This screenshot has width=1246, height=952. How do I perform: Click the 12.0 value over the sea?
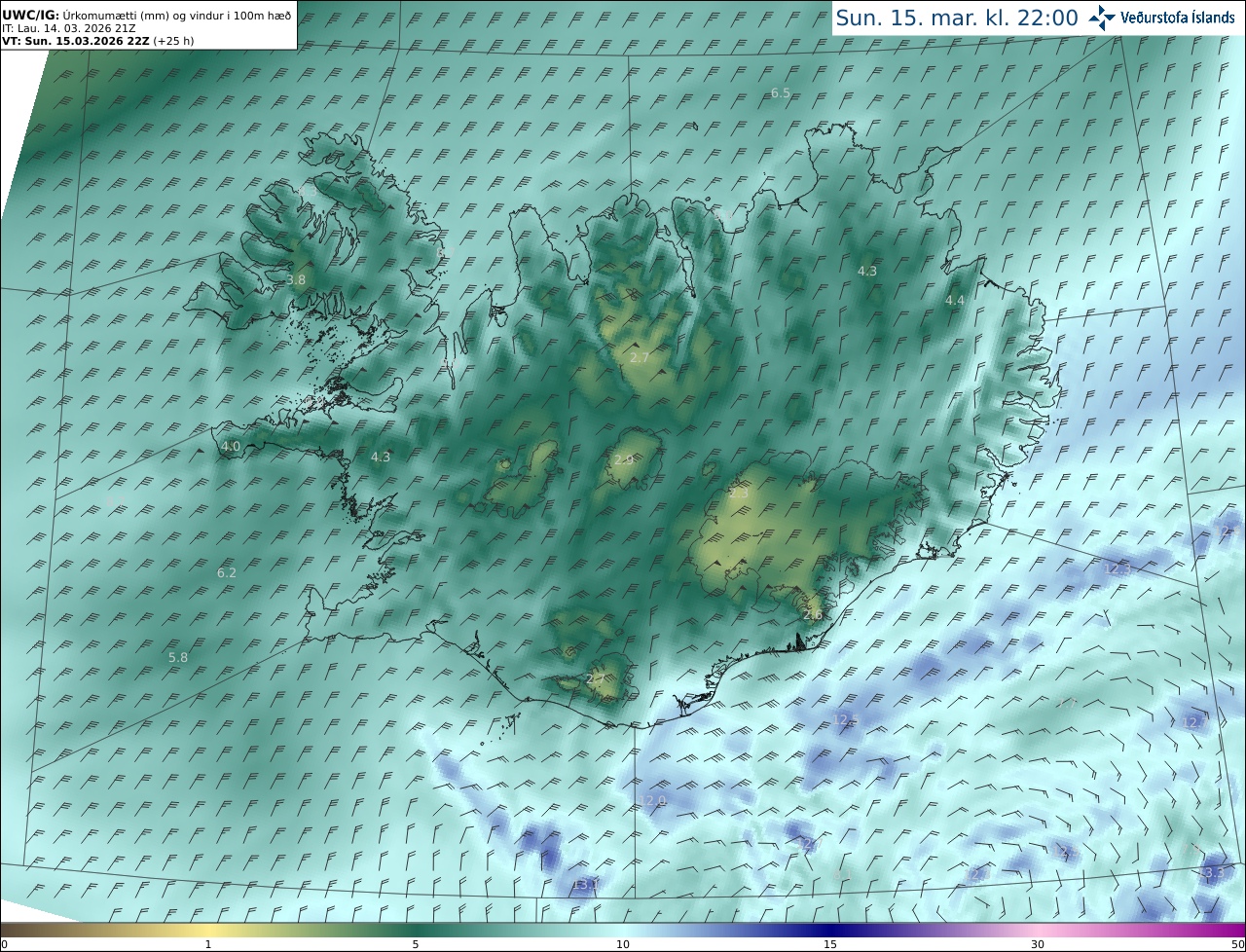(x=652, y=801)
